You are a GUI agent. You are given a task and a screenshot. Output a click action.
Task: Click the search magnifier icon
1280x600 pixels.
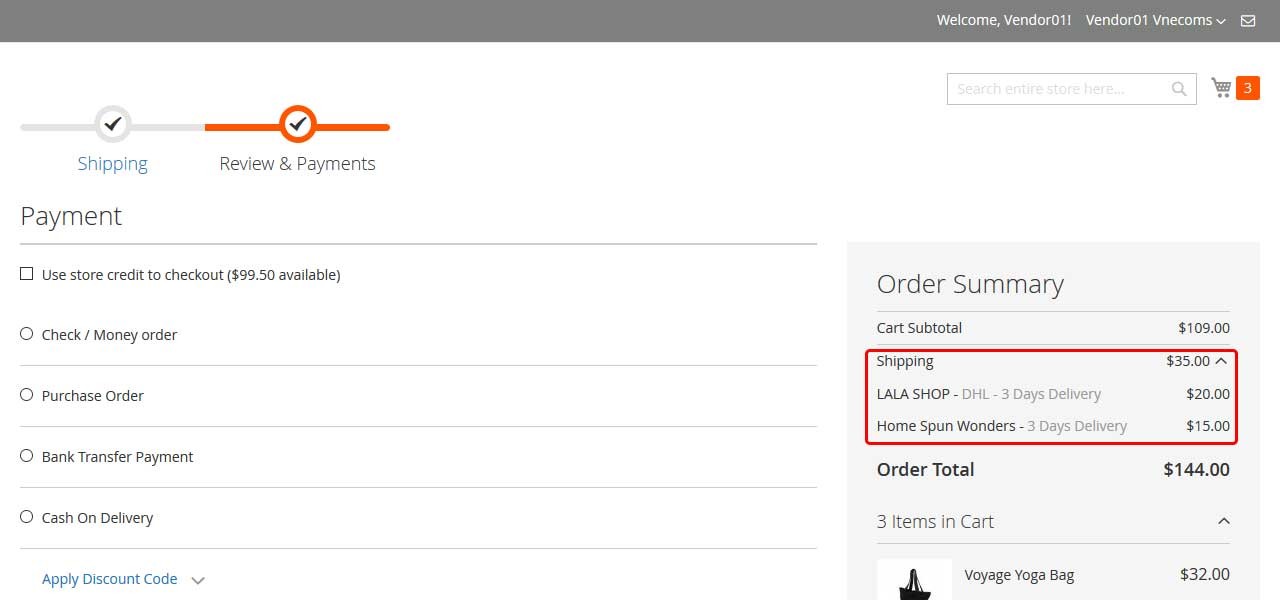(x=1178, y=88)
